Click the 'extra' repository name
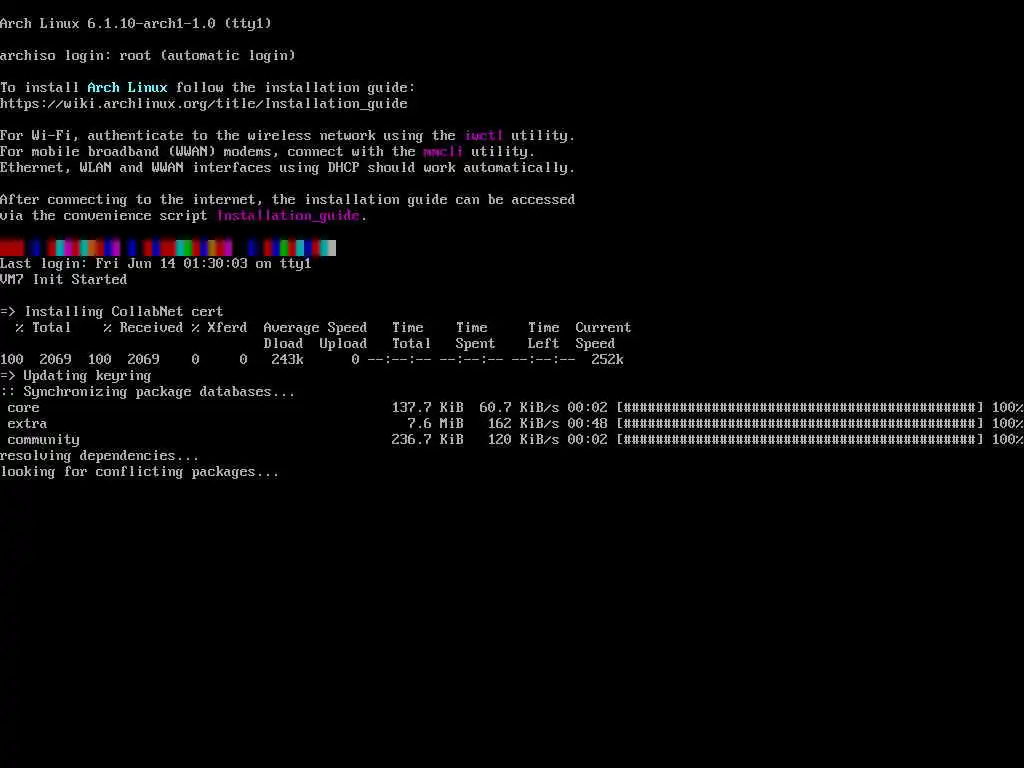 coord(27,423)
